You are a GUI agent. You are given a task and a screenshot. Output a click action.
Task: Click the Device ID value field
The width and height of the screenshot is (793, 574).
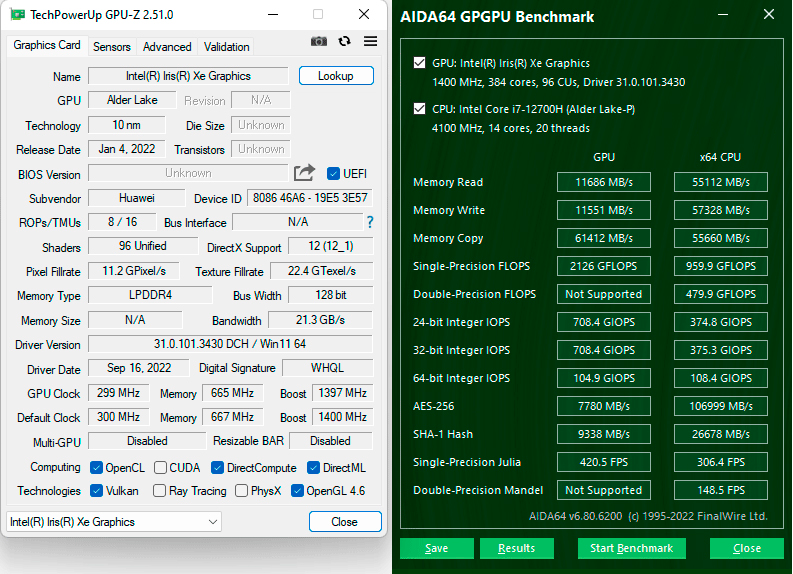(x=309, y=198)
